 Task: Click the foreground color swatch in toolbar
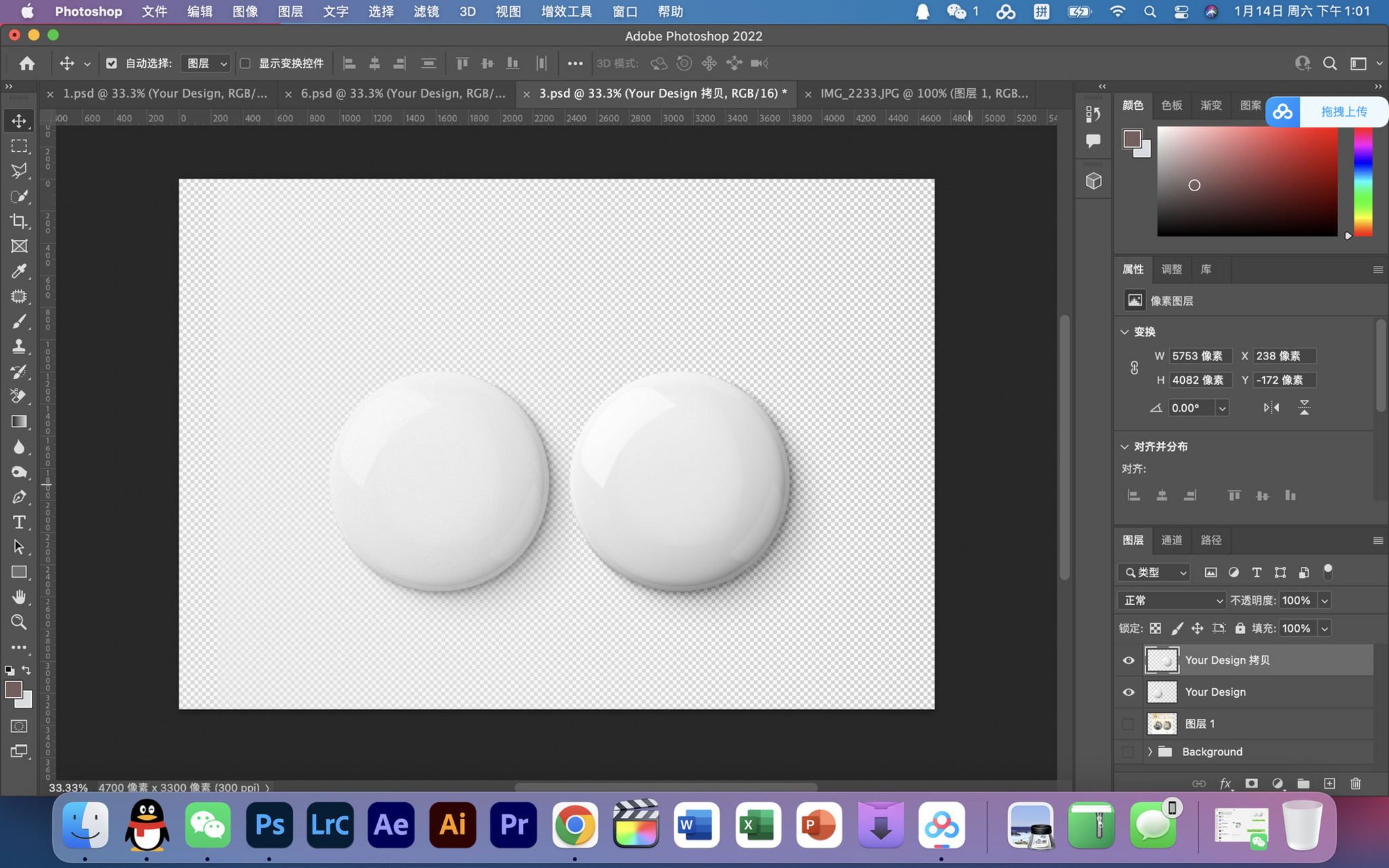pos(12,690)
